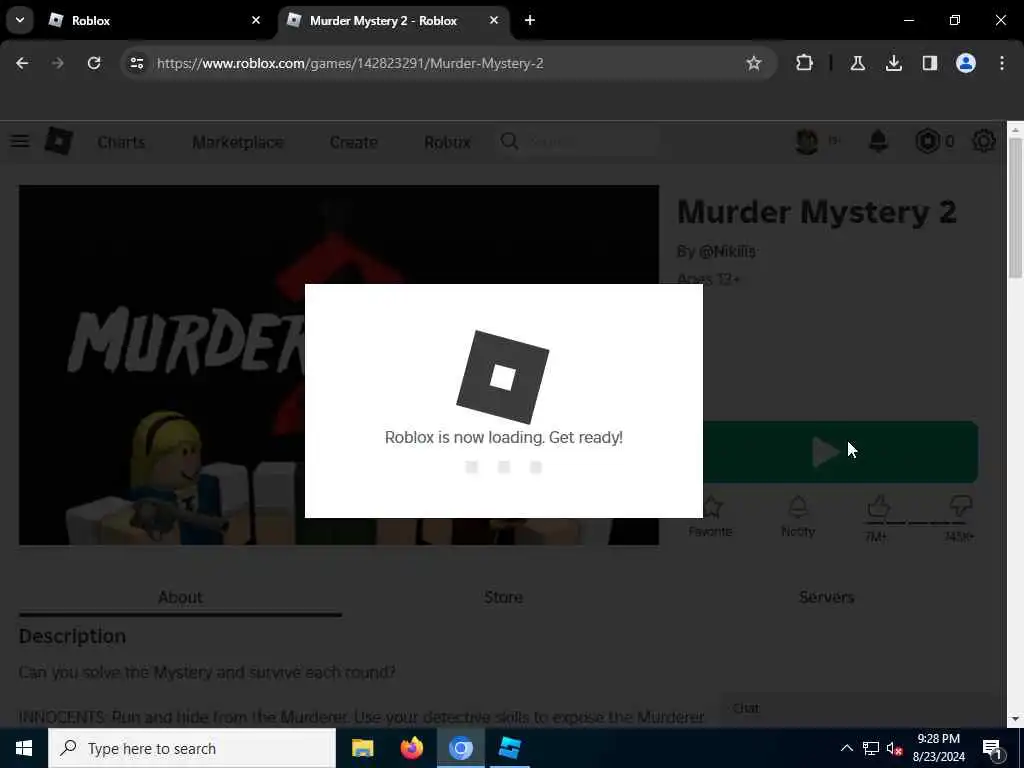Screen dimensions: 1024x768
Task: Open the Windows notification center
Action: (x=993, y=748)
